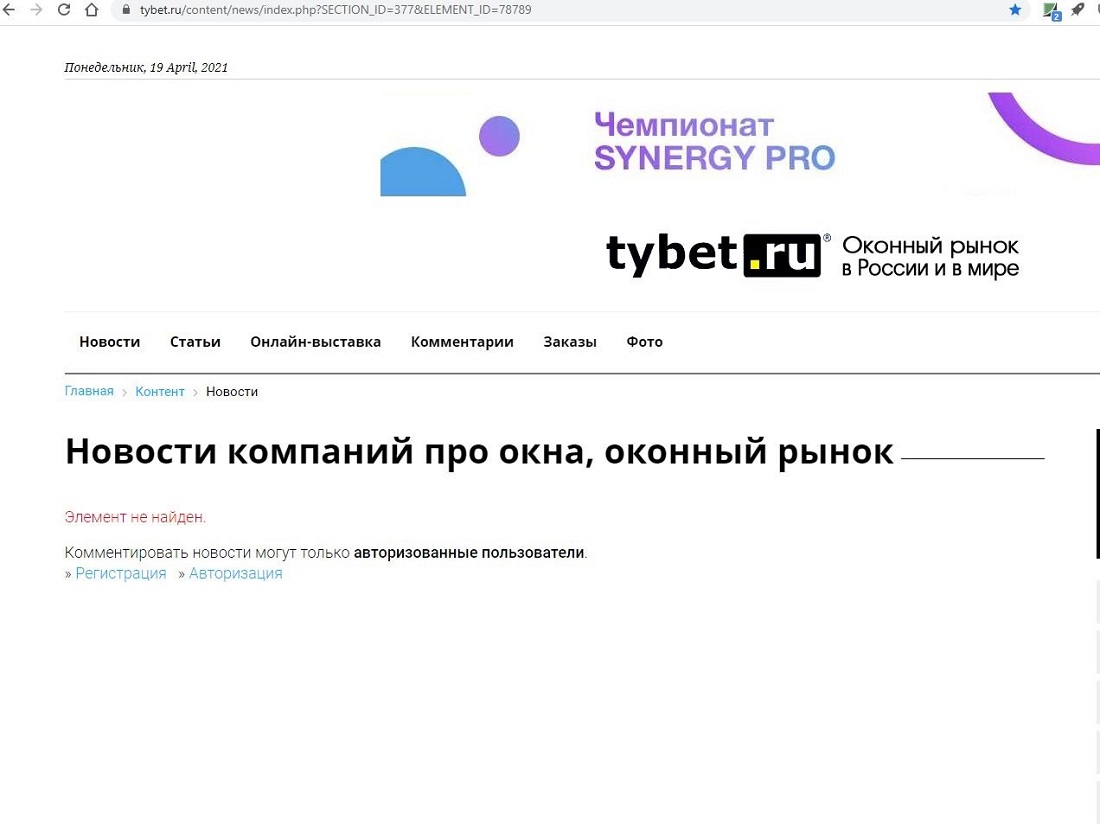Click the browser Forward navigation arrow

click(x=37, y=11)
